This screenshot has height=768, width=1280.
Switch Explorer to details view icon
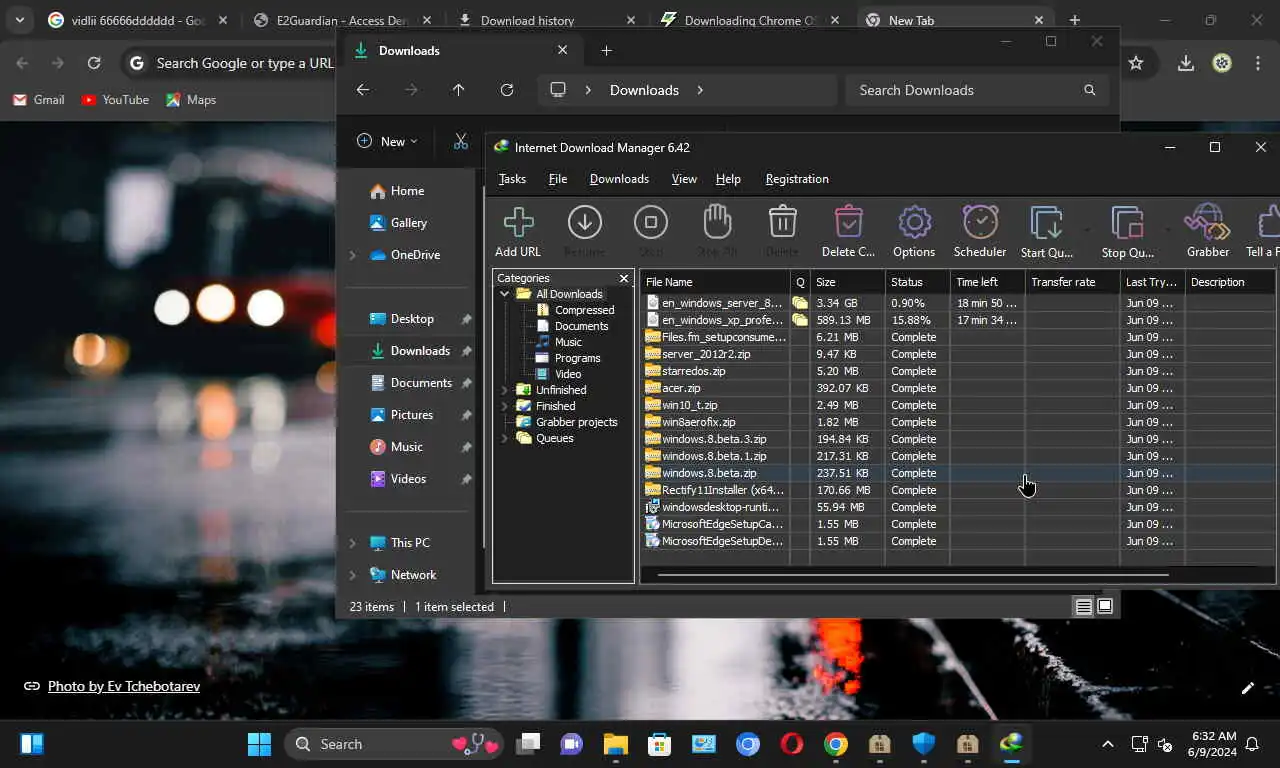[x=1083, y=606]
